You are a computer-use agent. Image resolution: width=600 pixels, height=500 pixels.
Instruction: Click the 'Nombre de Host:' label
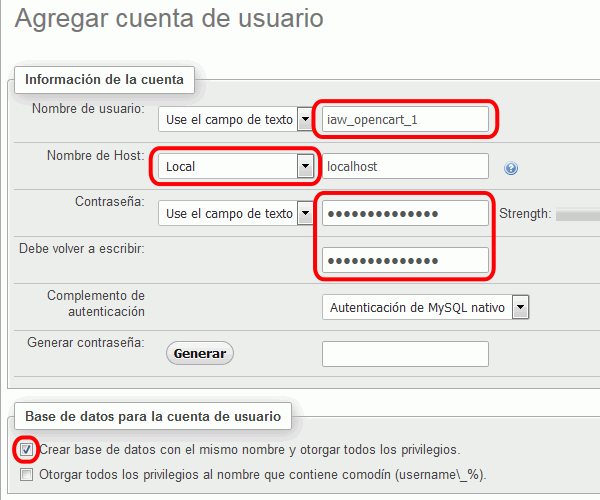coord(96,156)
